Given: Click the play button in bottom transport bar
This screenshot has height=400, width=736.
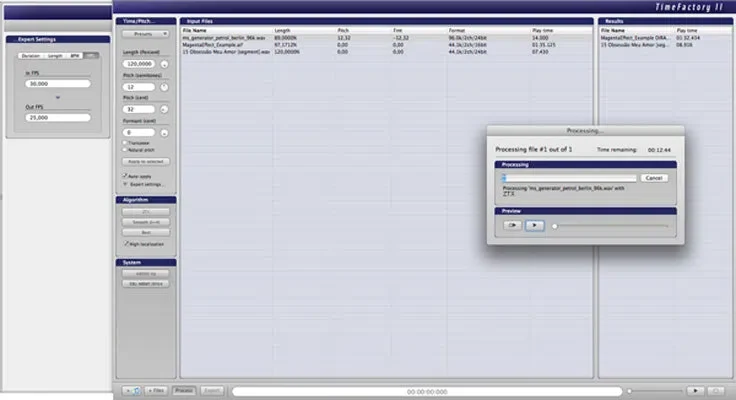Looking at the screenshot, I should 695,390.
